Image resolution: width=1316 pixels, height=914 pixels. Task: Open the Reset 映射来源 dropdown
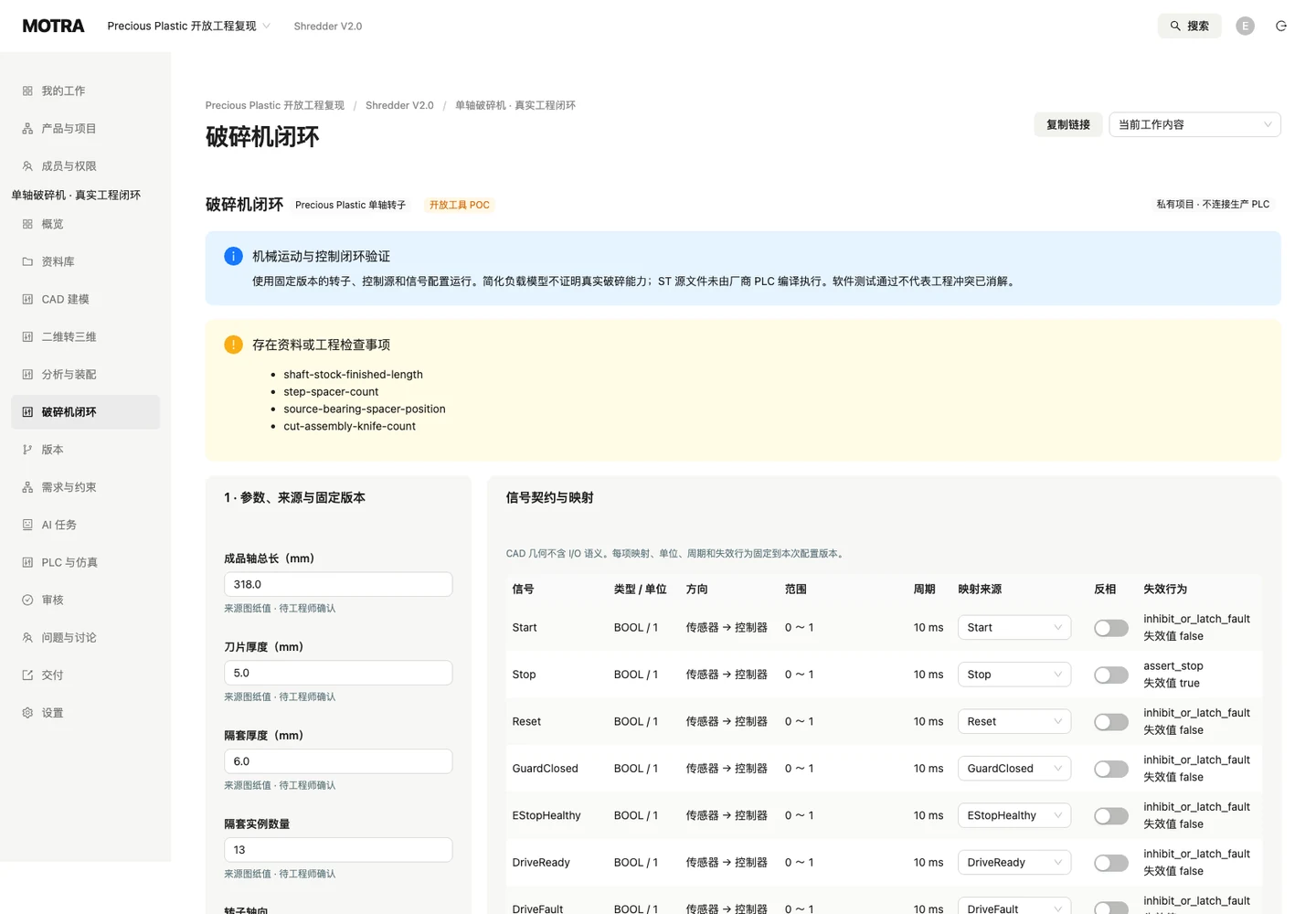pyautogui.click(x=1014, y=721)
